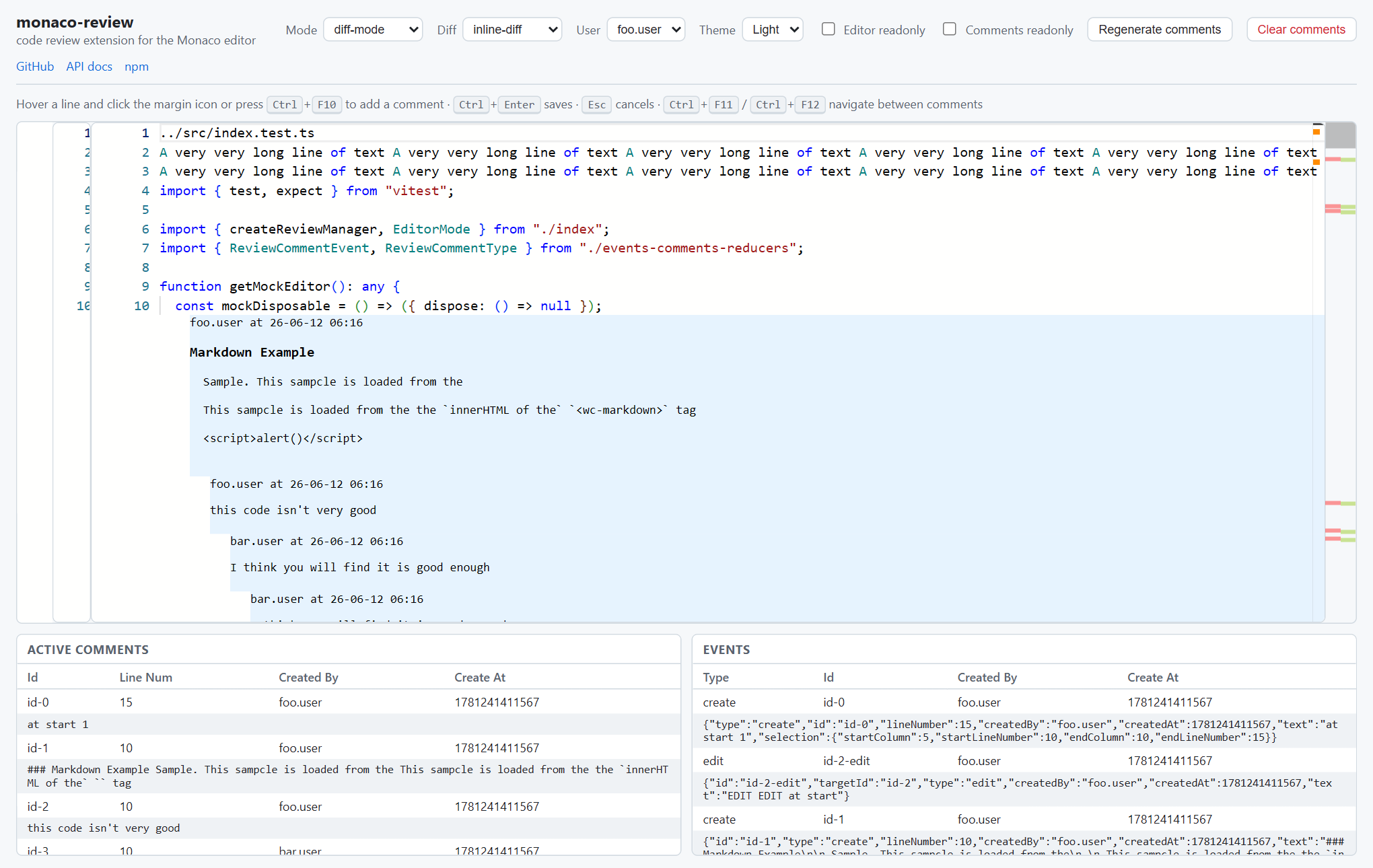Click id-2 row in Active Comments
The width and height of the screenshot is (1373, 868).
tap(349, 807)
